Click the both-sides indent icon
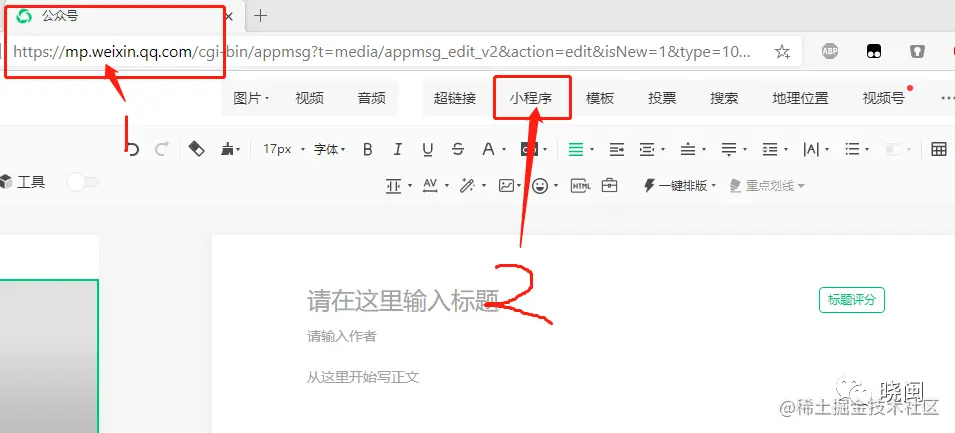This screenshot has width=955, height=433. [647, 149]
